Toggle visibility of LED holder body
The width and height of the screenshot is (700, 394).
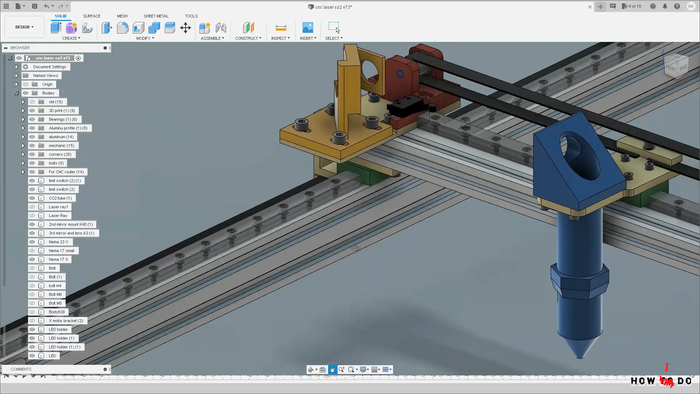[32, 329]
